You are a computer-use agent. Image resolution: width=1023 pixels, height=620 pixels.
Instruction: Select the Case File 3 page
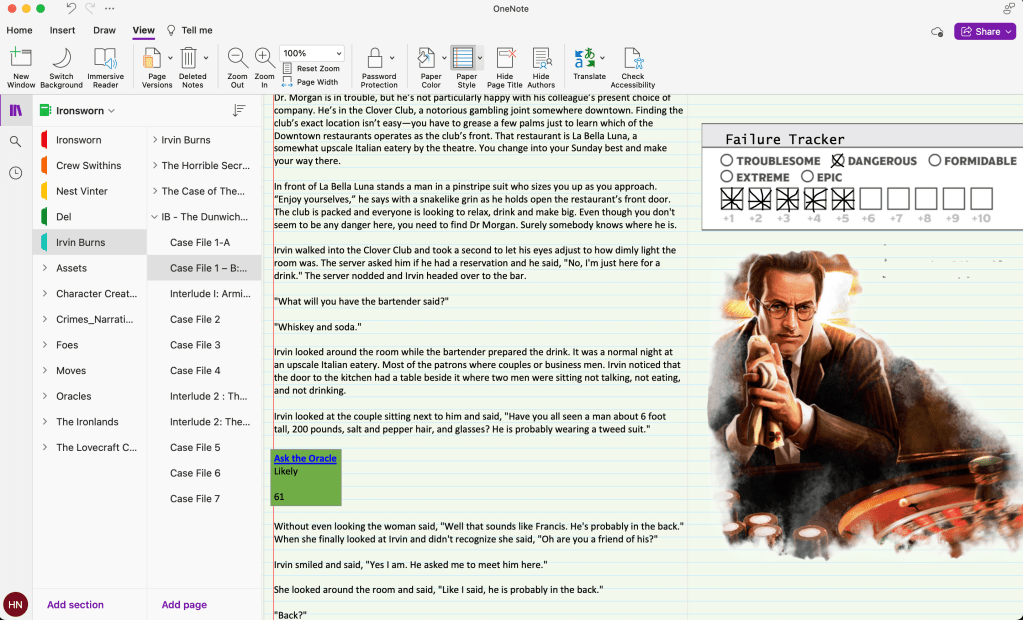tap(195, 345)
